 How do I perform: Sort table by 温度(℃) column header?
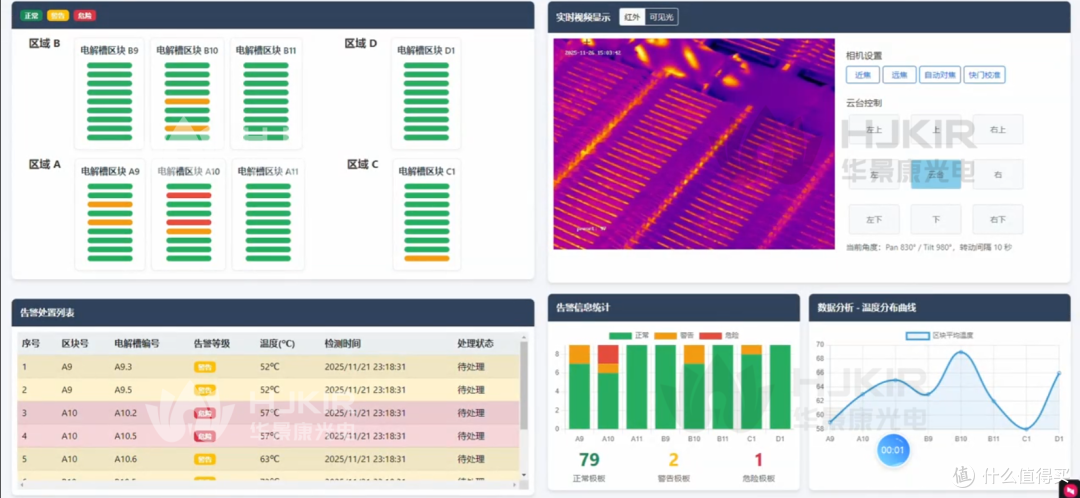278,343
